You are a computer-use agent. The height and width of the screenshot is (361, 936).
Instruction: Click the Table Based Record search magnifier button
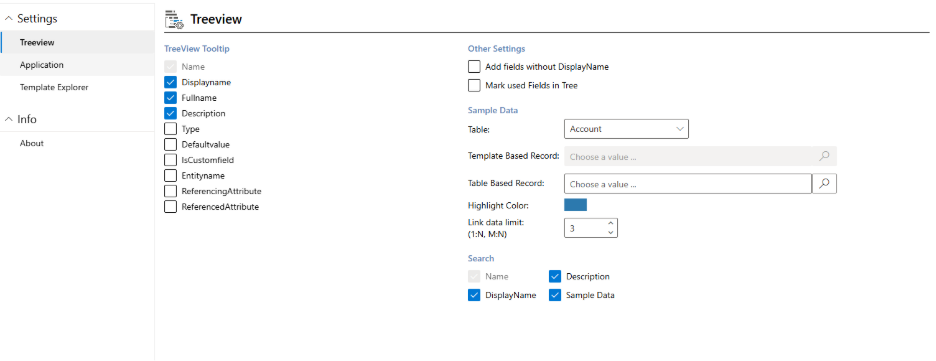coord(824,184)
